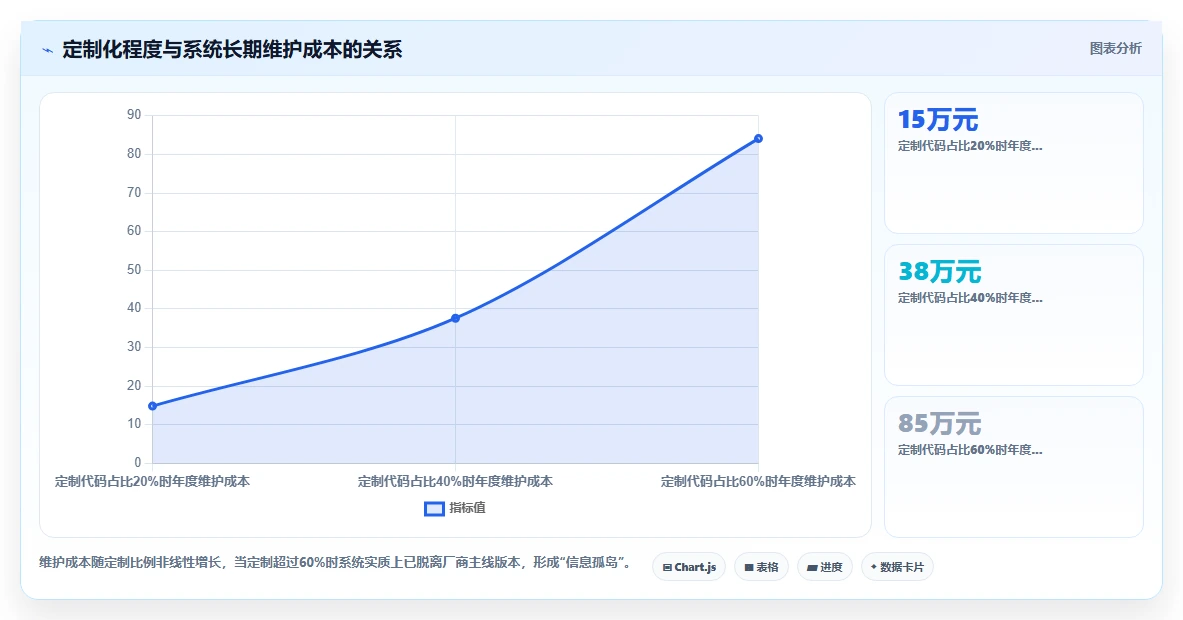Viewport: 1183px width, 620px height.
Task: Click the small icon inside the 表格 tag
Action: pyautogui.click(x=749, y=568)
